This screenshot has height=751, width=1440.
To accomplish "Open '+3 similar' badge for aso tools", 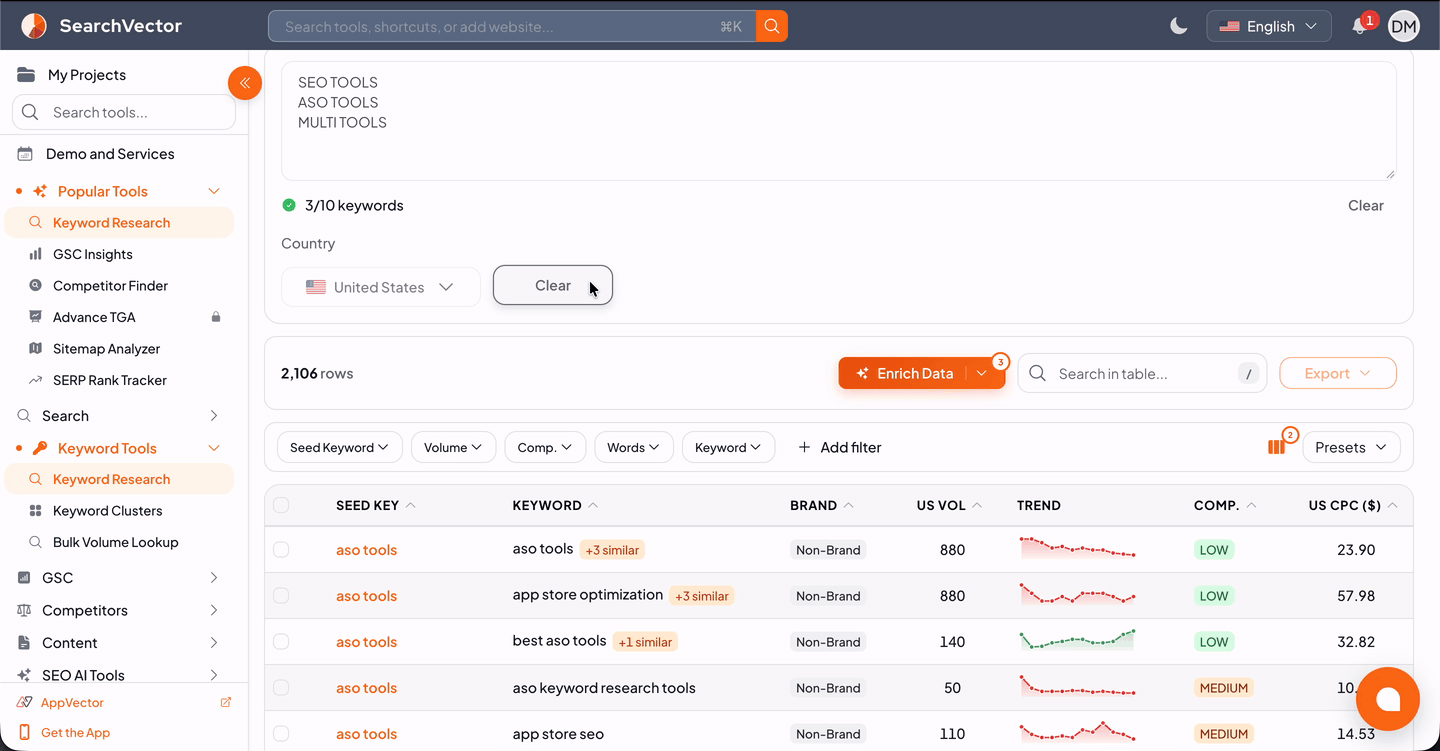I will point(612,550).
